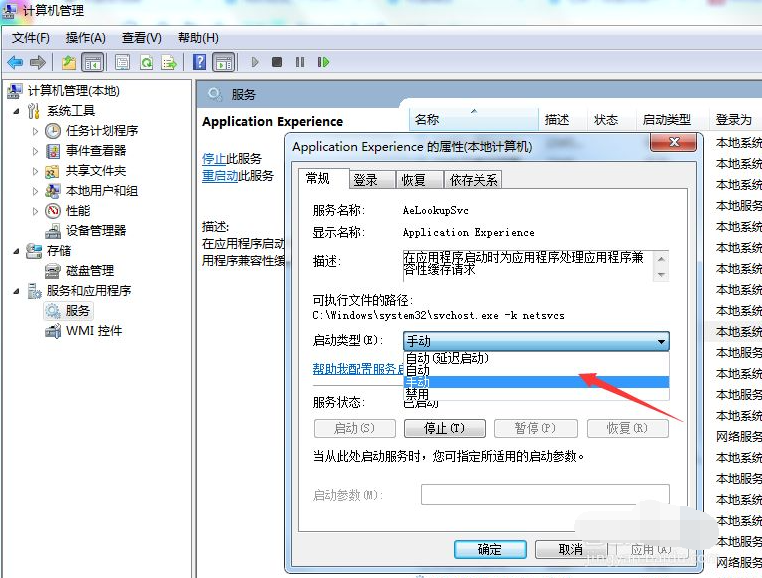The image size is (762, 578).
Task: Click the Properties toolbar icon
Action: (x=122, y=62)
